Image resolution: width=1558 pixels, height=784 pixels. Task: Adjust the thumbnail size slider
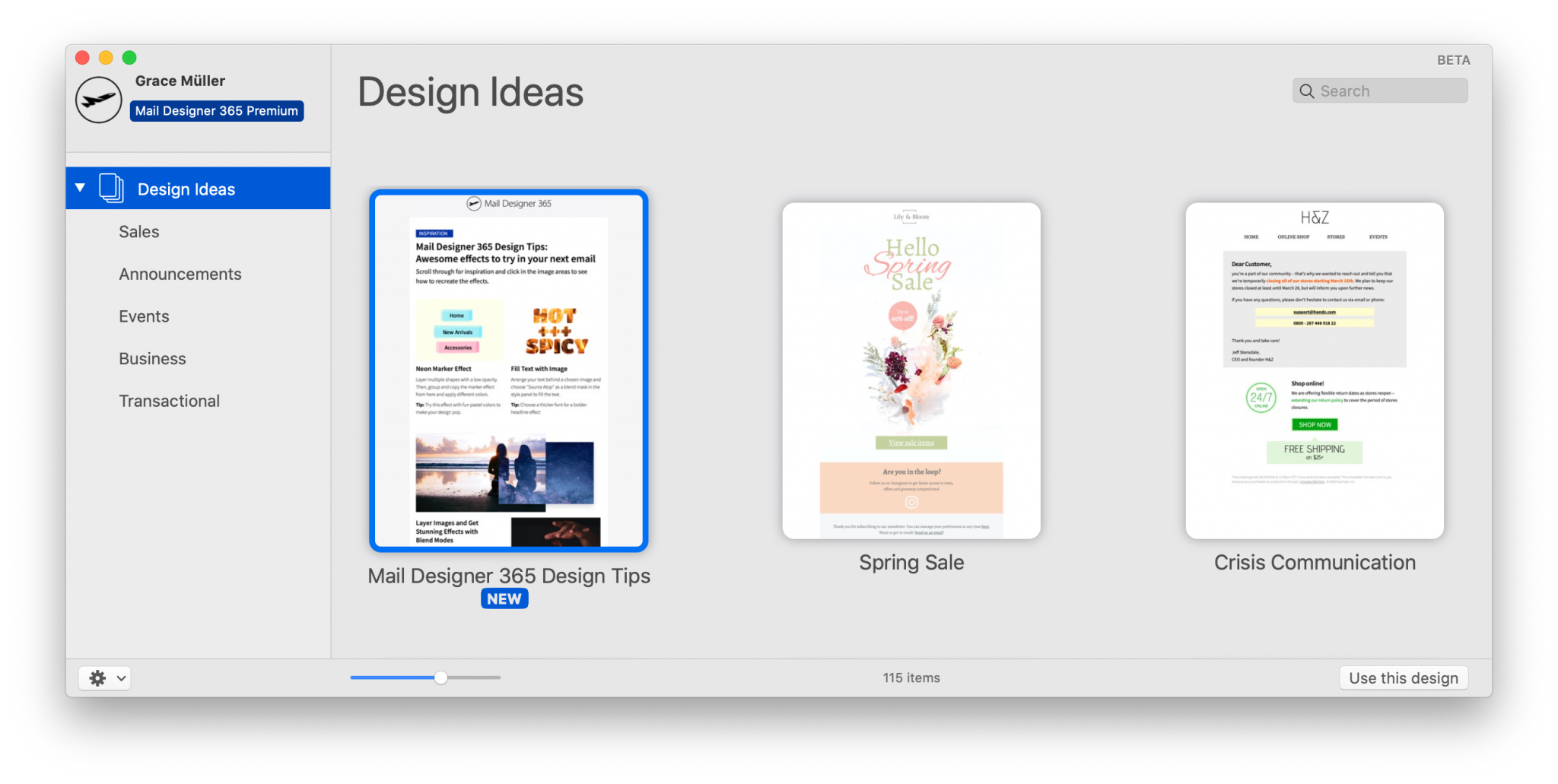(440, 677)
